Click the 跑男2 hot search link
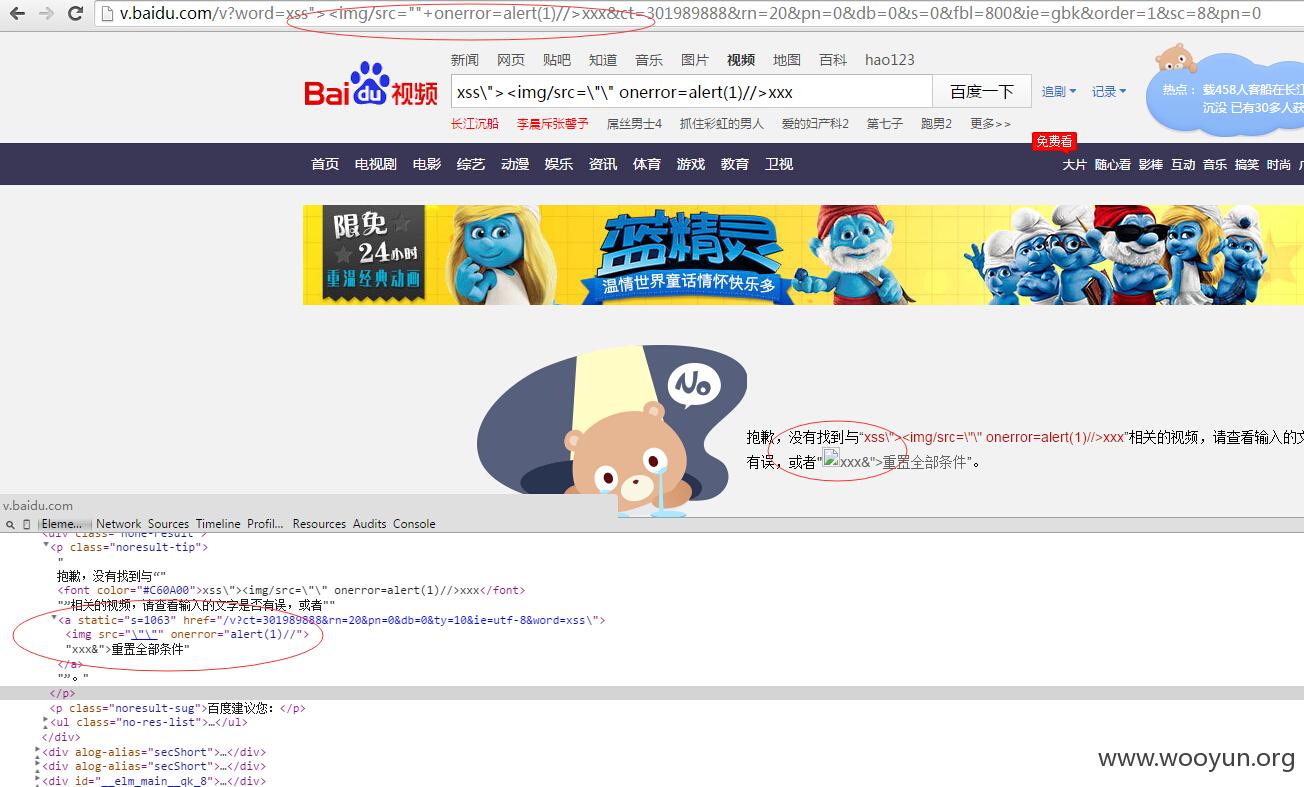 pos(936,124)
